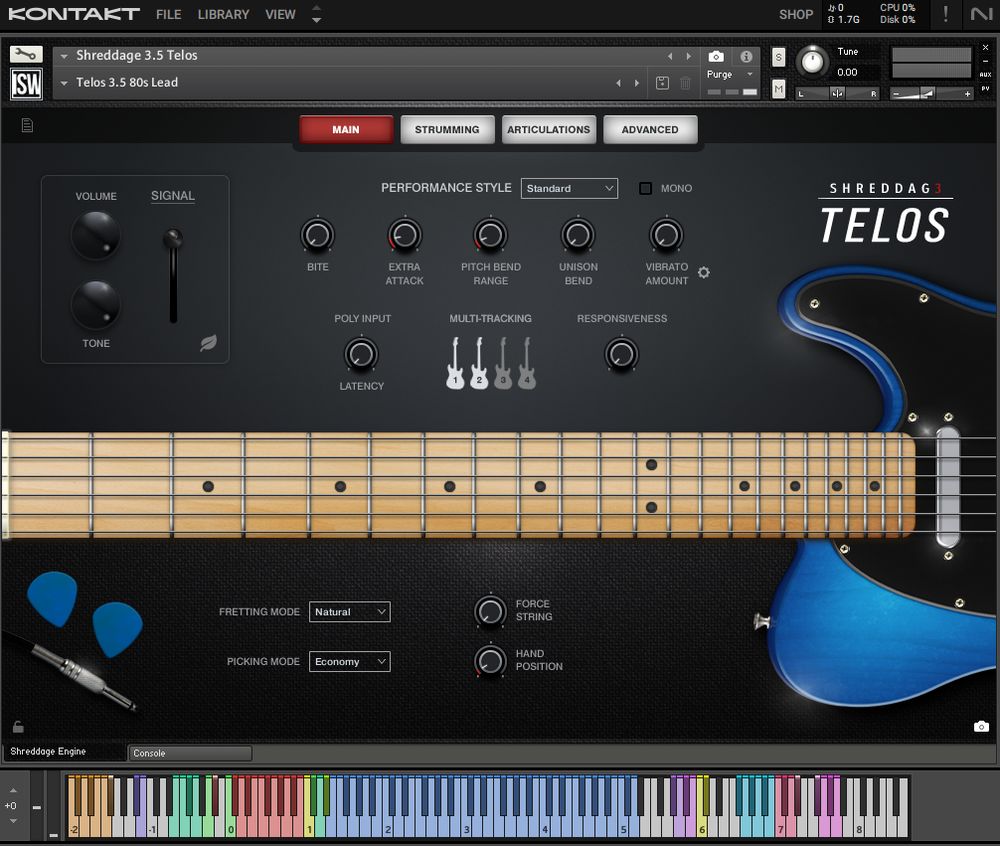Image resolution: width=1000 pixels, height=846 pixels.
Task: Open the Picking Mode Economy dropdown
Action: (x=349, y=661)
